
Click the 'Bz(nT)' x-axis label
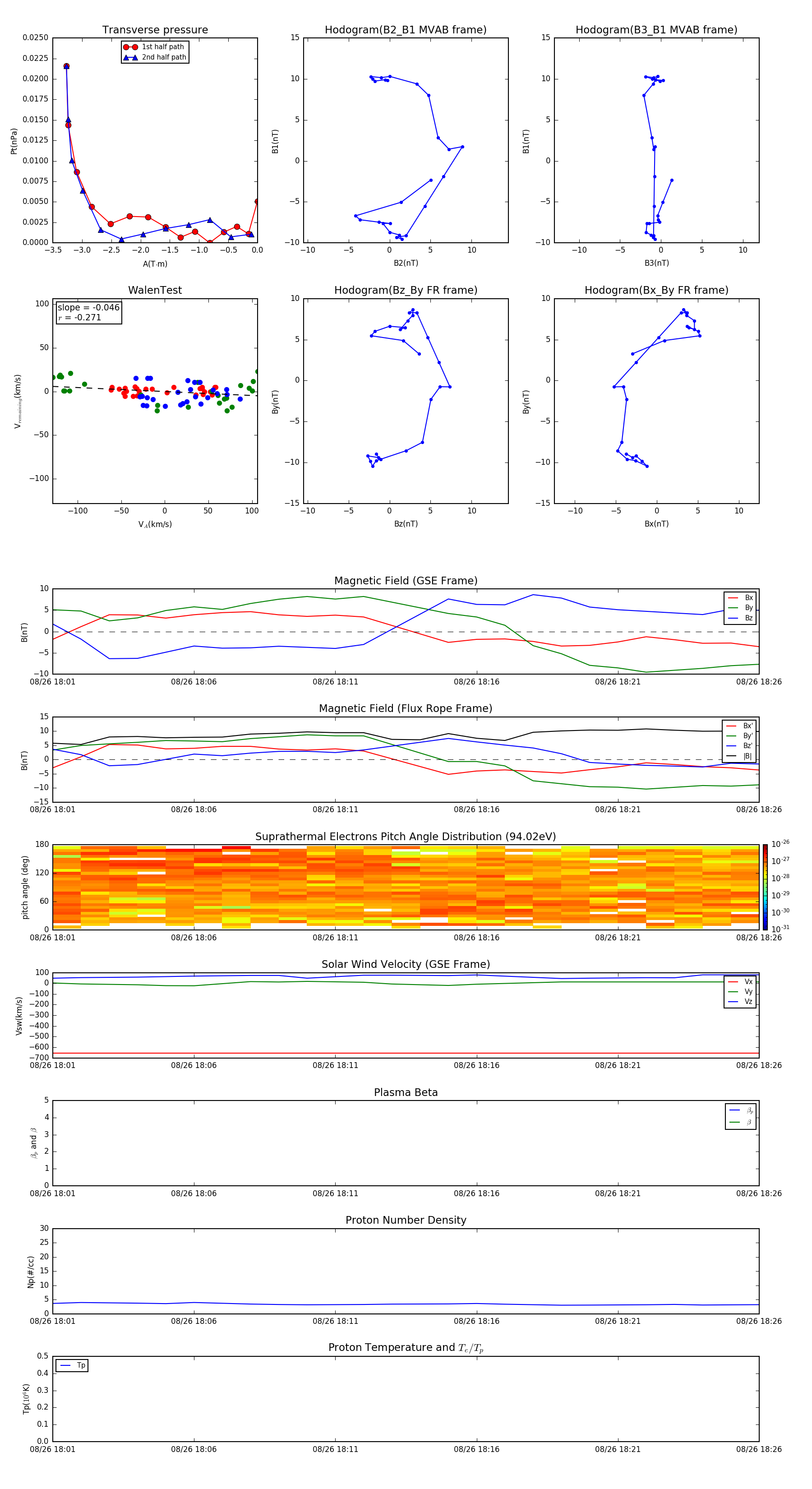(406, 524)
